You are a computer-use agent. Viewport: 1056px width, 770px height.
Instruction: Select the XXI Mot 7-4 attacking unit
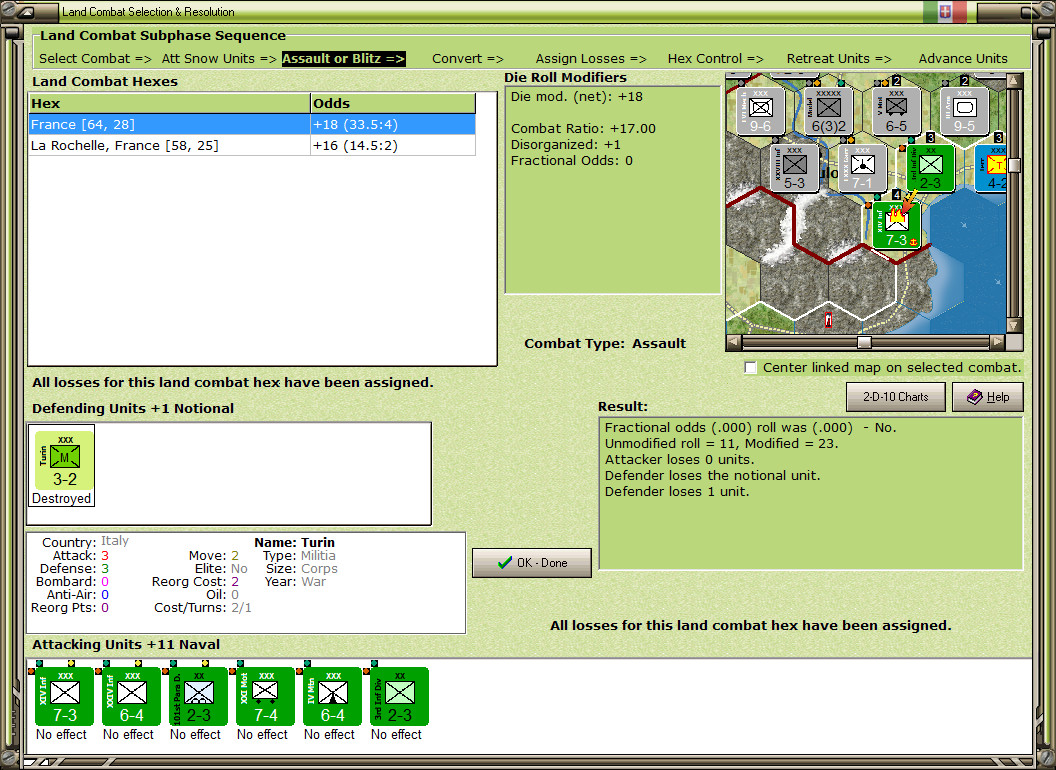[265, 696]
